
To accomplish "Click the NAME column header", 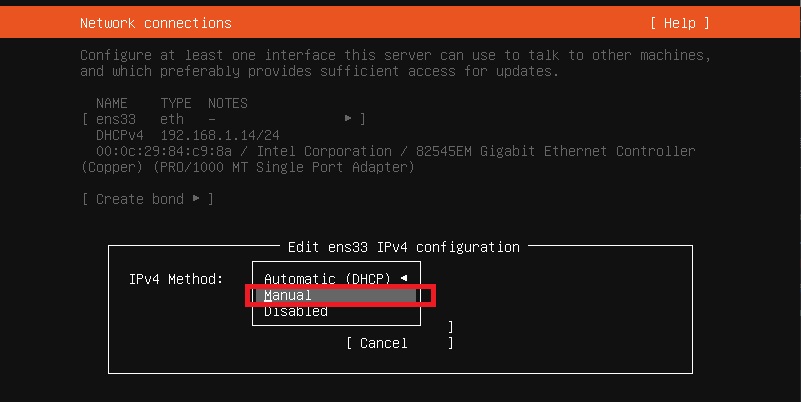I will point(111,103).
